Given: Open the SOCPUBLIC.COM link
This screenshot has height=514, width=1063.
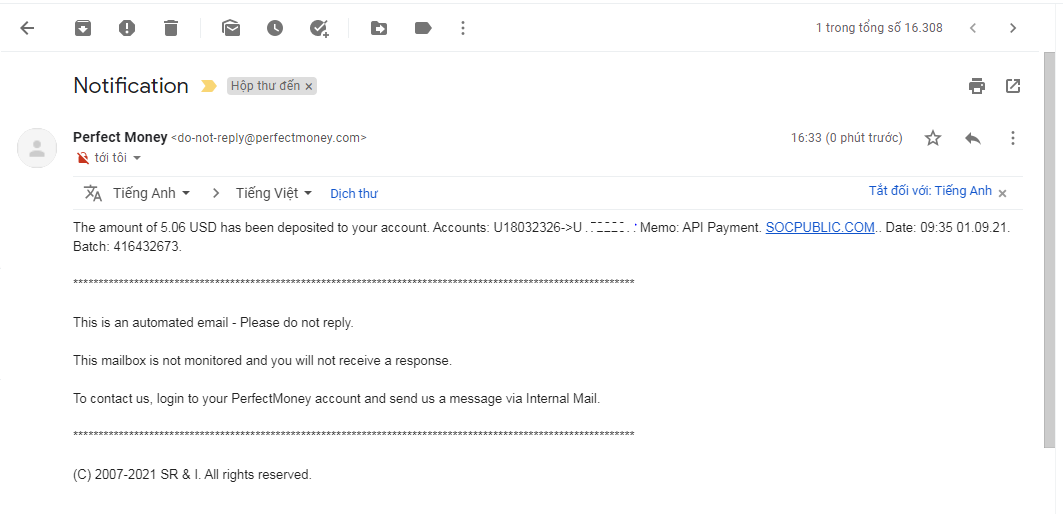Looking at the screenshot, I should (820, 228).
